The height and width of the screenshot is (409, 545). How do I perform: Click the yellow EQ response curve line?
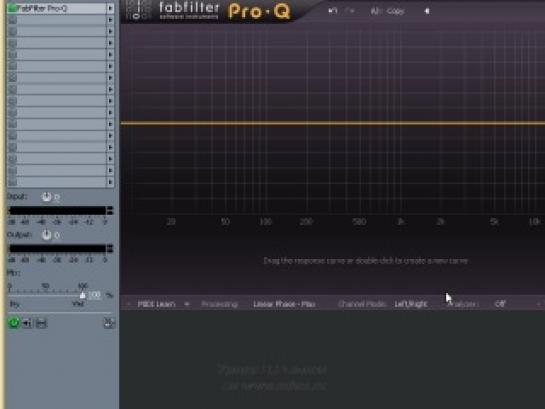coord(333,123)
